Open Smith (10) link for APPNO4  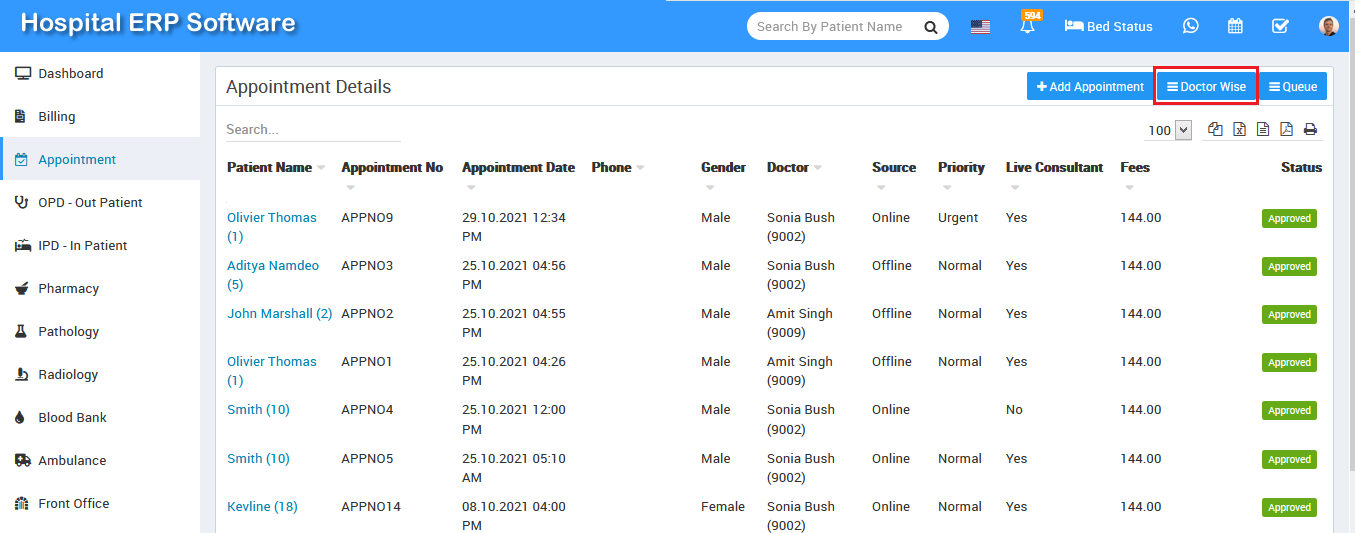(258, 409)
